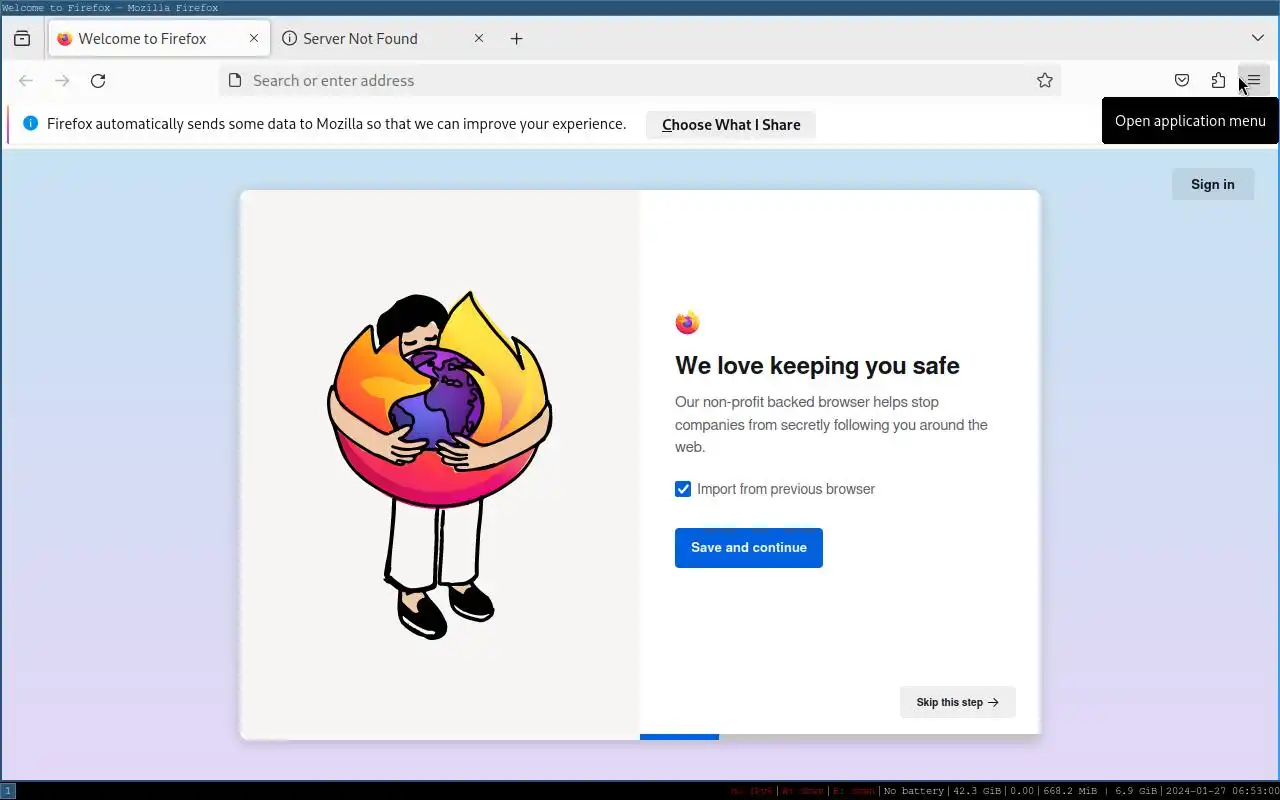Bookmark this page with star icon
Image resolution: width=1280 pixels, height=800 pixels.
coord(1045,80)
